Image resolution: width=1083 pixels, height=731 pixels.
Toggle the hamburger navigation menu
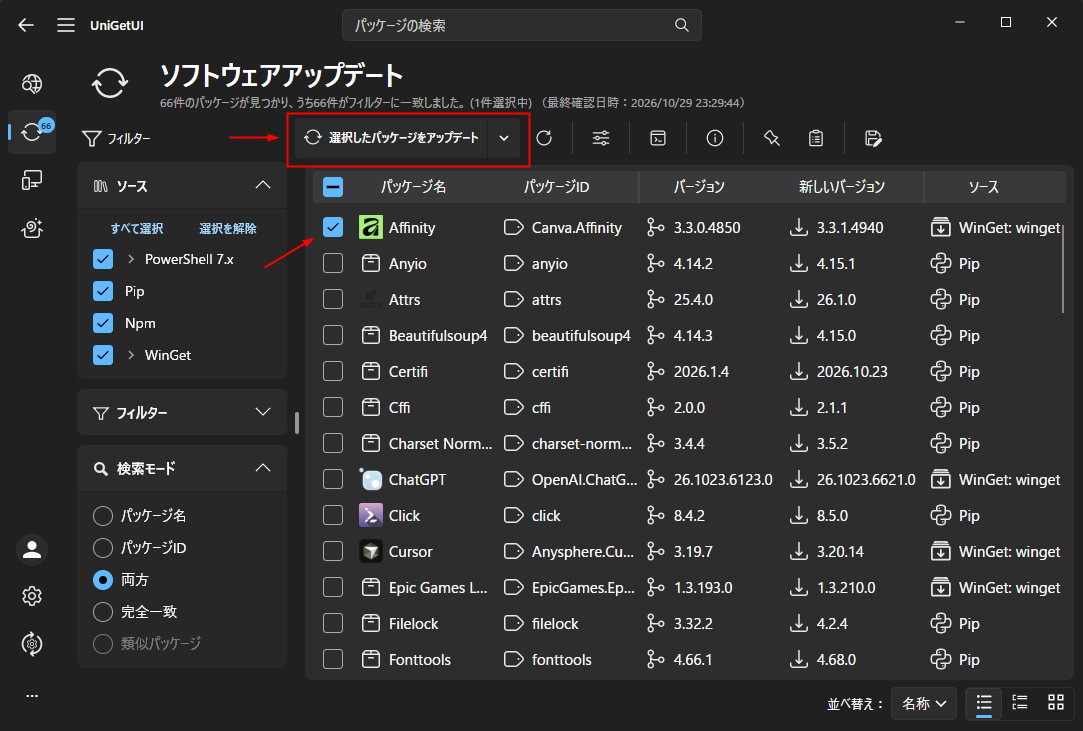point(66,26)
